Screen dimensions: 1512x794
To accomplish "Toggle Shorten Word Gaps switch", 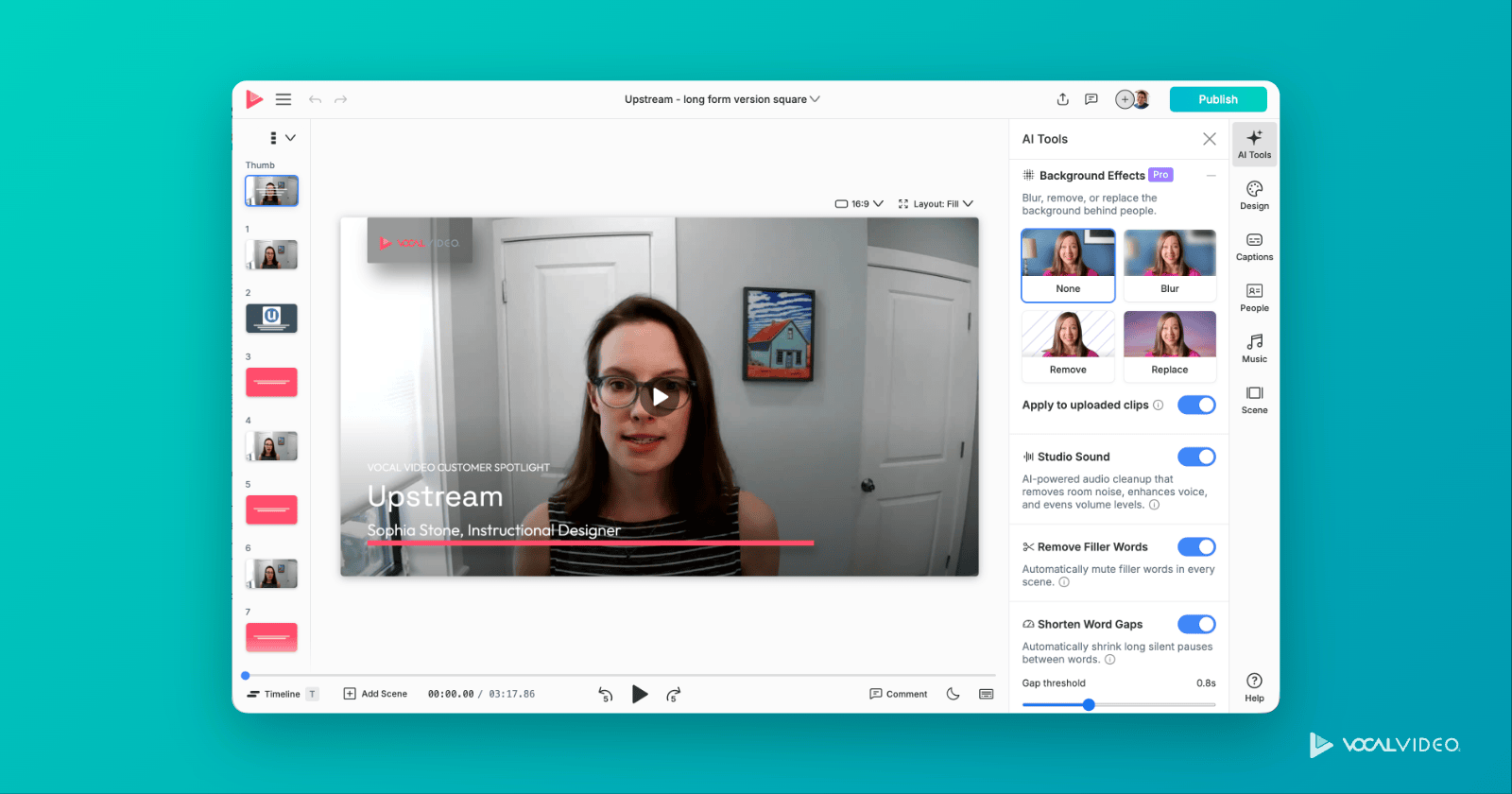I will click(1196, 624).
